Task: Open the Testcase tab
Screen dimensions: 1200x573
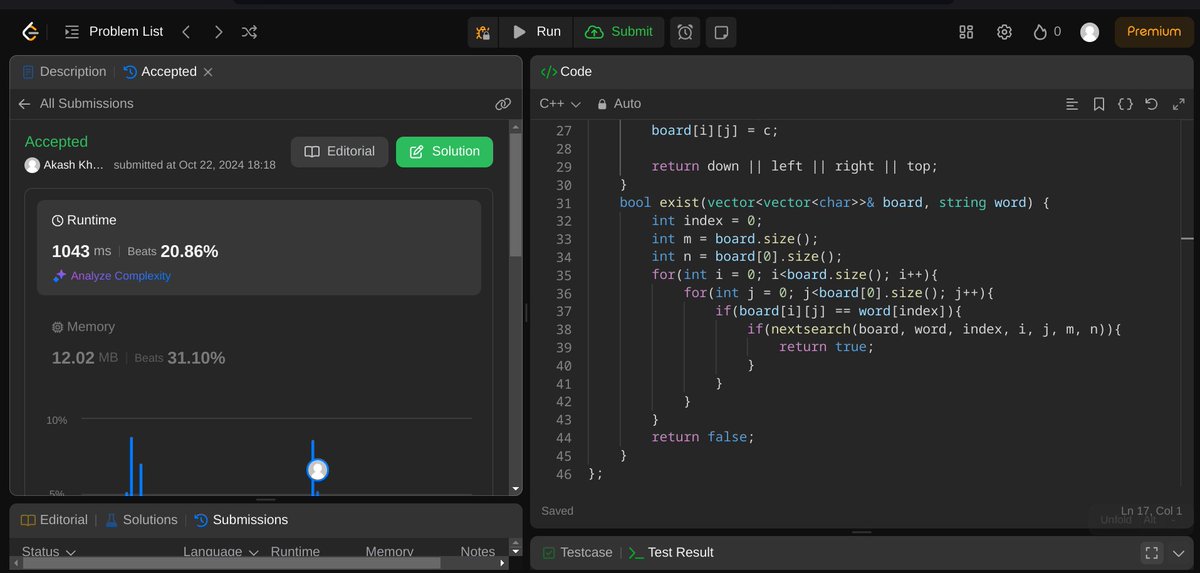Action: [577, 552]
